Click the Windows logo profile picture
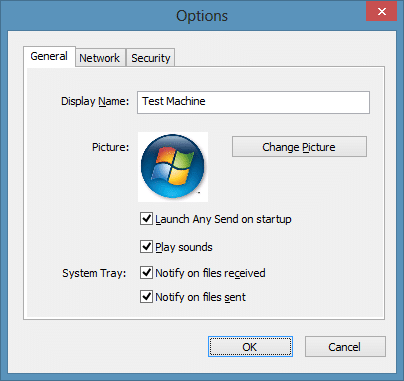The height and width of the screenshot is (381, 404). tap(173, 167)
